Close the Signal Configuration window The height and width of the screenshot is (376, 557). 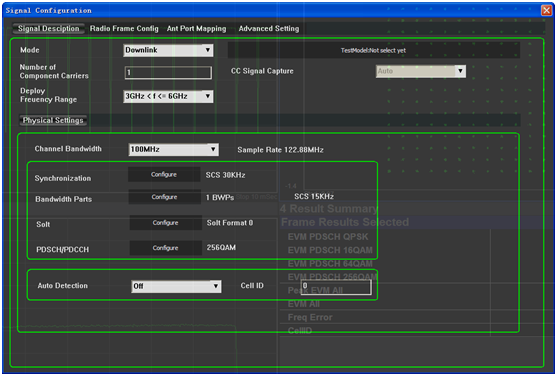pyautogui.click(x=546, y=10)
